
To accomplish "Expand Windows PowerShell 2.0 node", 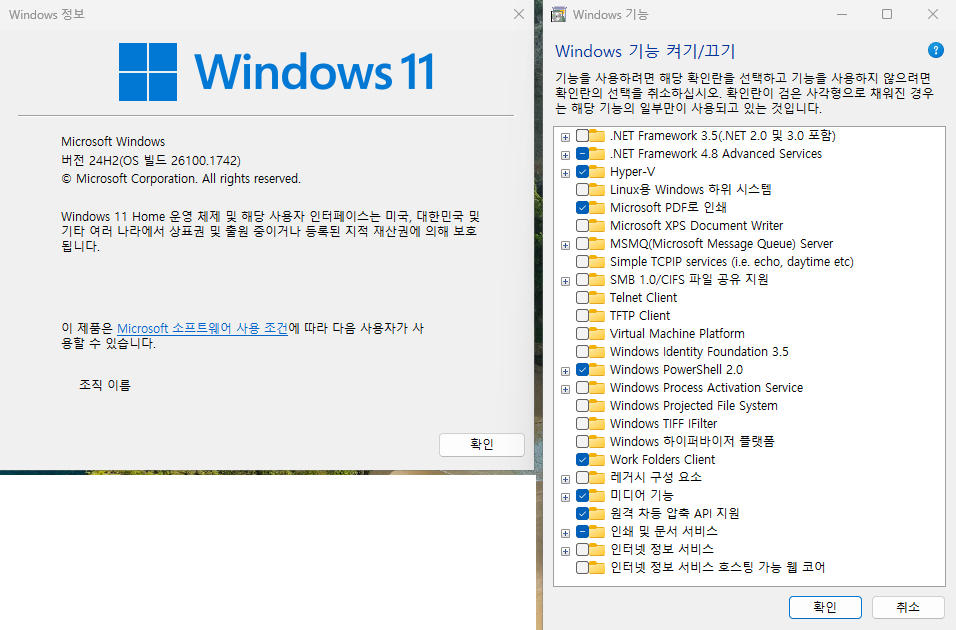I will pos(565,371).
